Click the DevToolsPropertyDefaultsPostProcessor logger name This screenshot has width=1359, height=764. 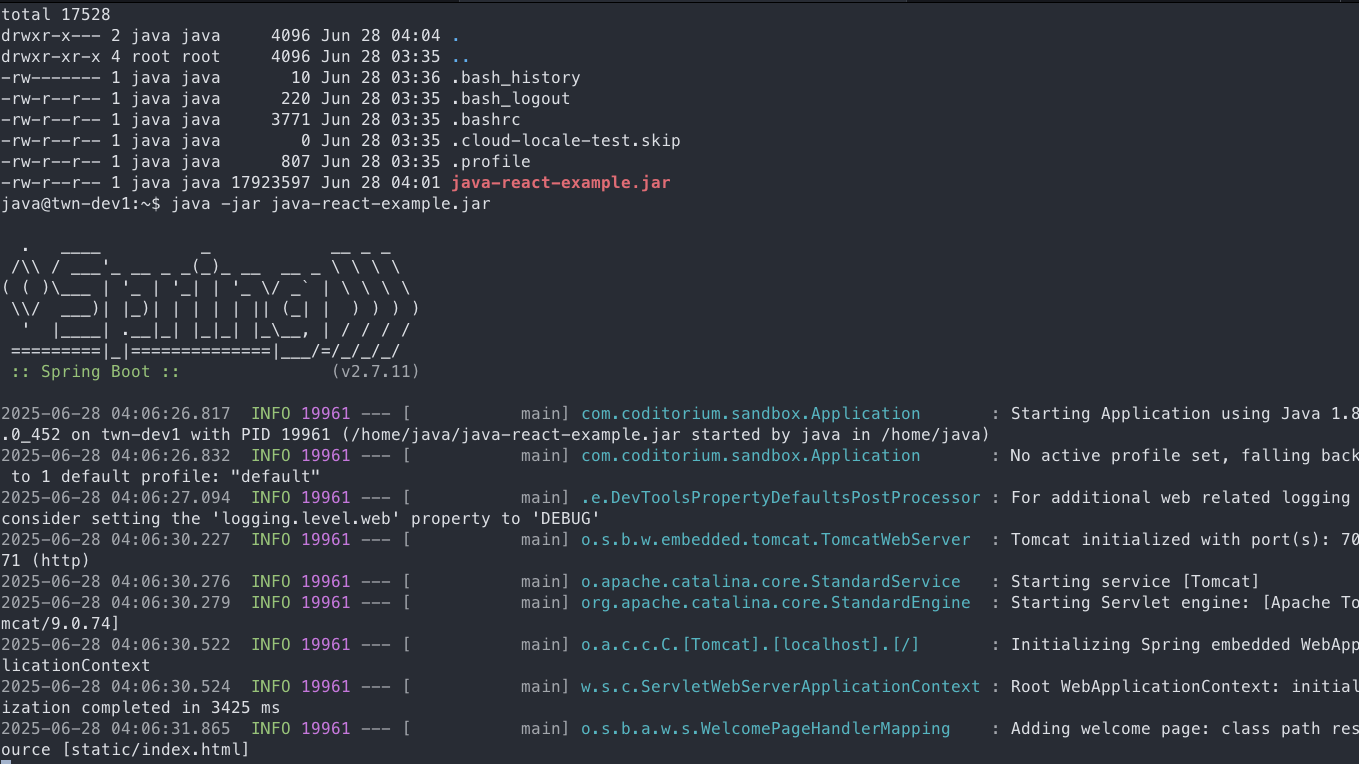click(x=781, y=497)
